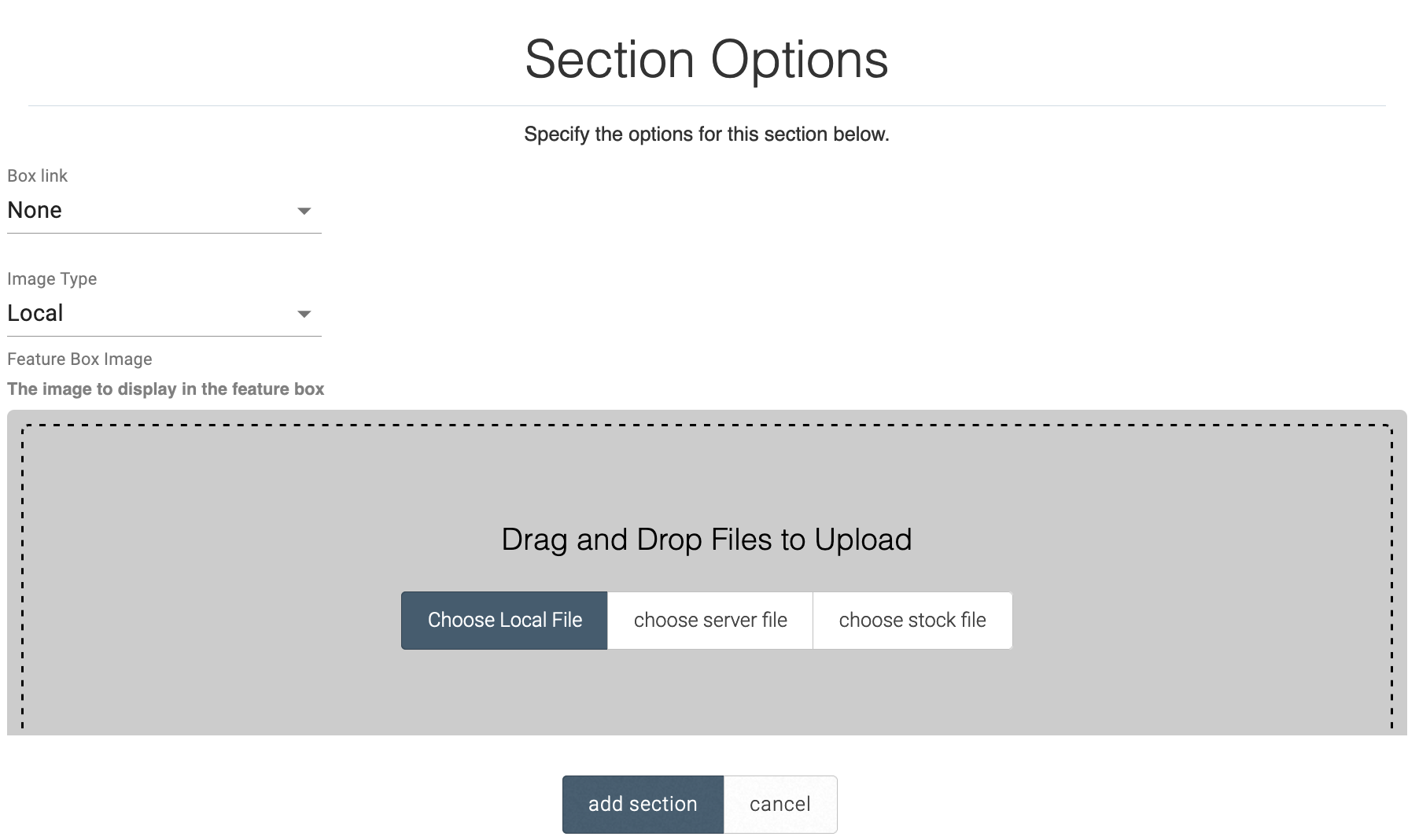Cancel the Section Options dialog

click(x=780, y=804)
